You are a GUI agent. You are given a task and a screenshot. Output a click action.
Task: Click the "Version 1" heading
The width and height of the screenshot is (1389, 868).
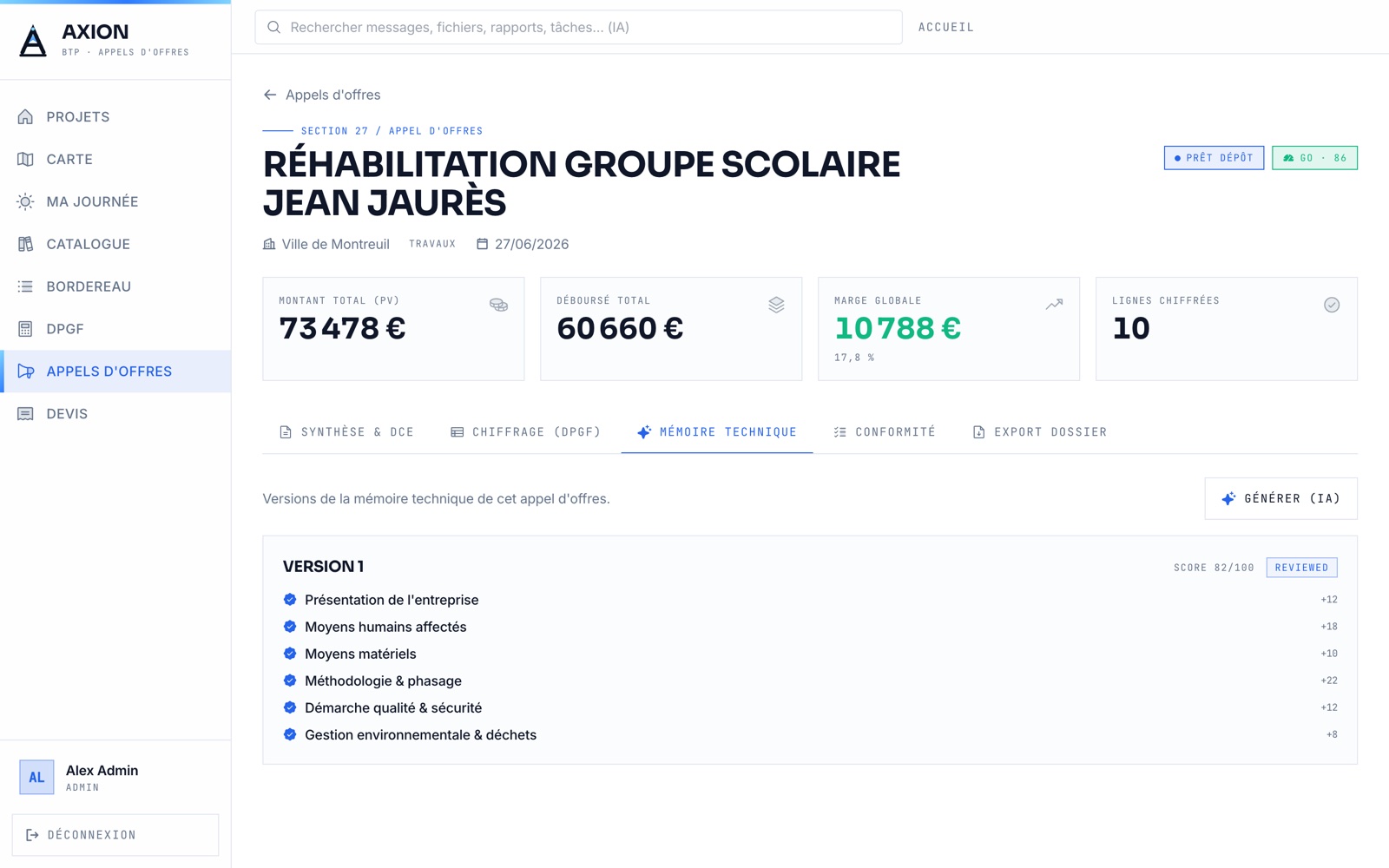pyautogui.click(x=323, y=567)
